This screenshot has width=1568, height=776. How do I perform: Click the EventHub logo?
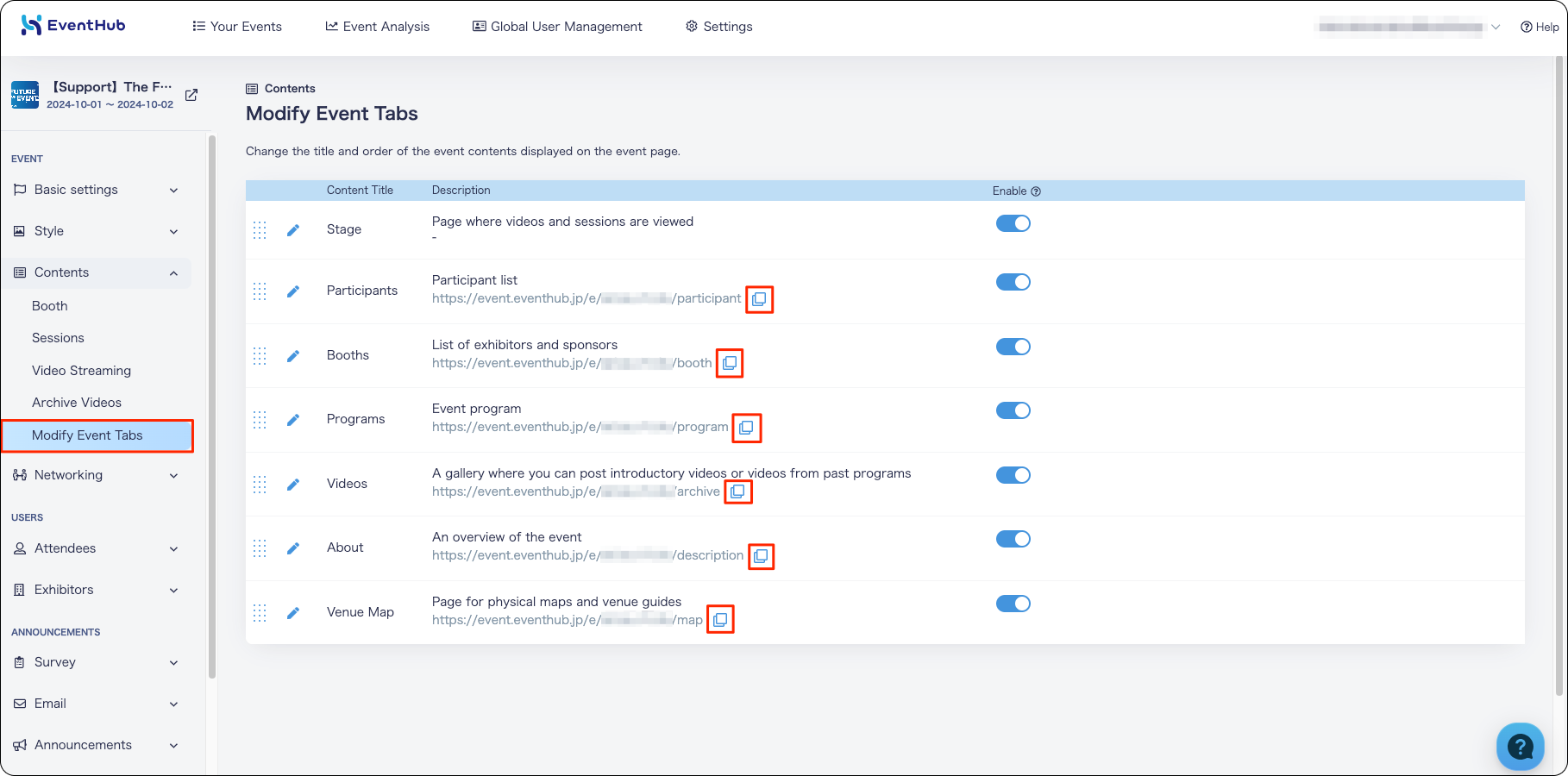(x=73, y=26)
